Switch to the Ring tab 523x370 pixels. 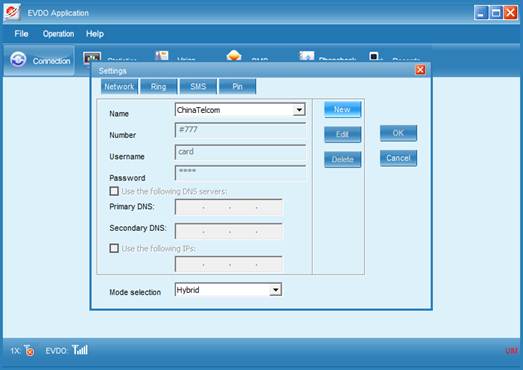point(158,87)
